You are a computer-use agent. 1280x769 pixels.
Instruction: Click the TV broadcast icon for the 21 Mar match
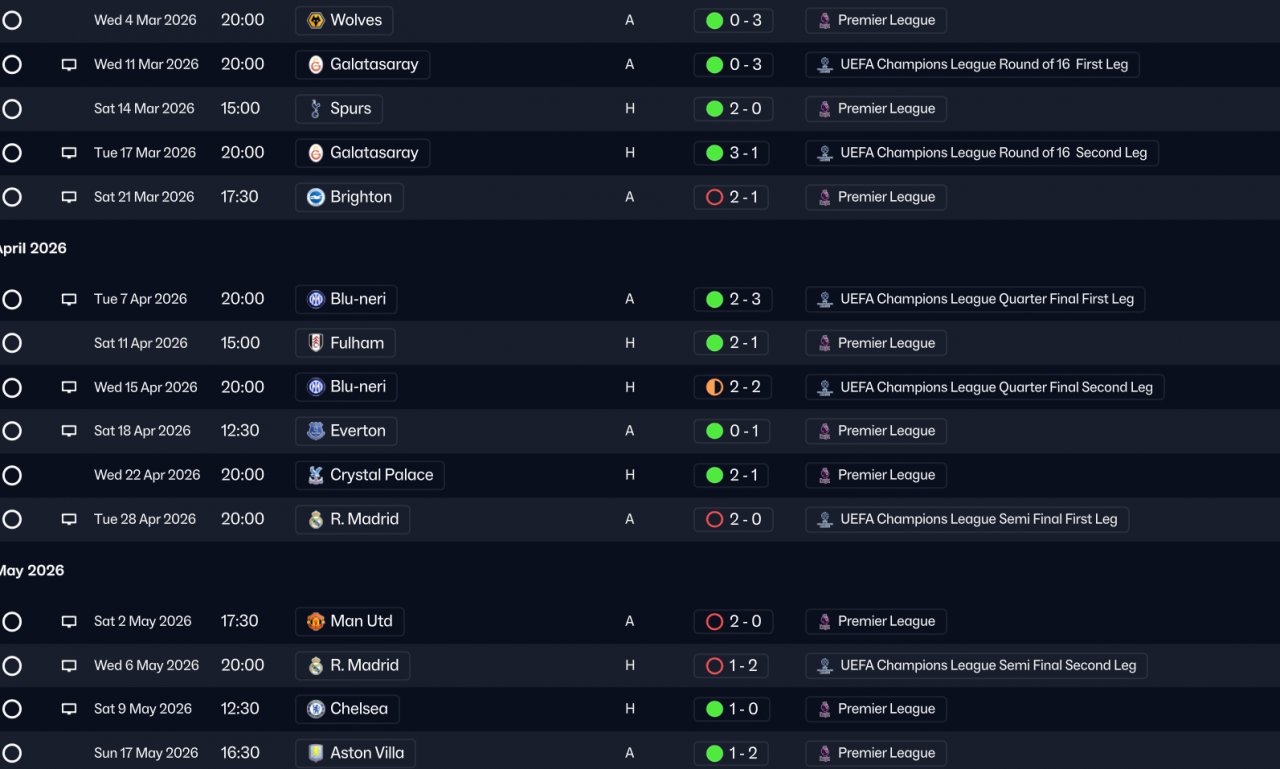pos(69,197)
